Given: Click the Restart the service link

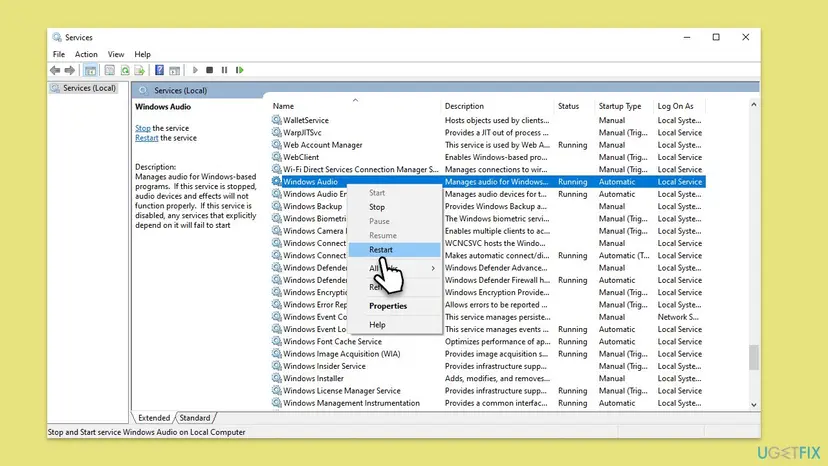Looking at the screenshot, I should pos(146,138).
